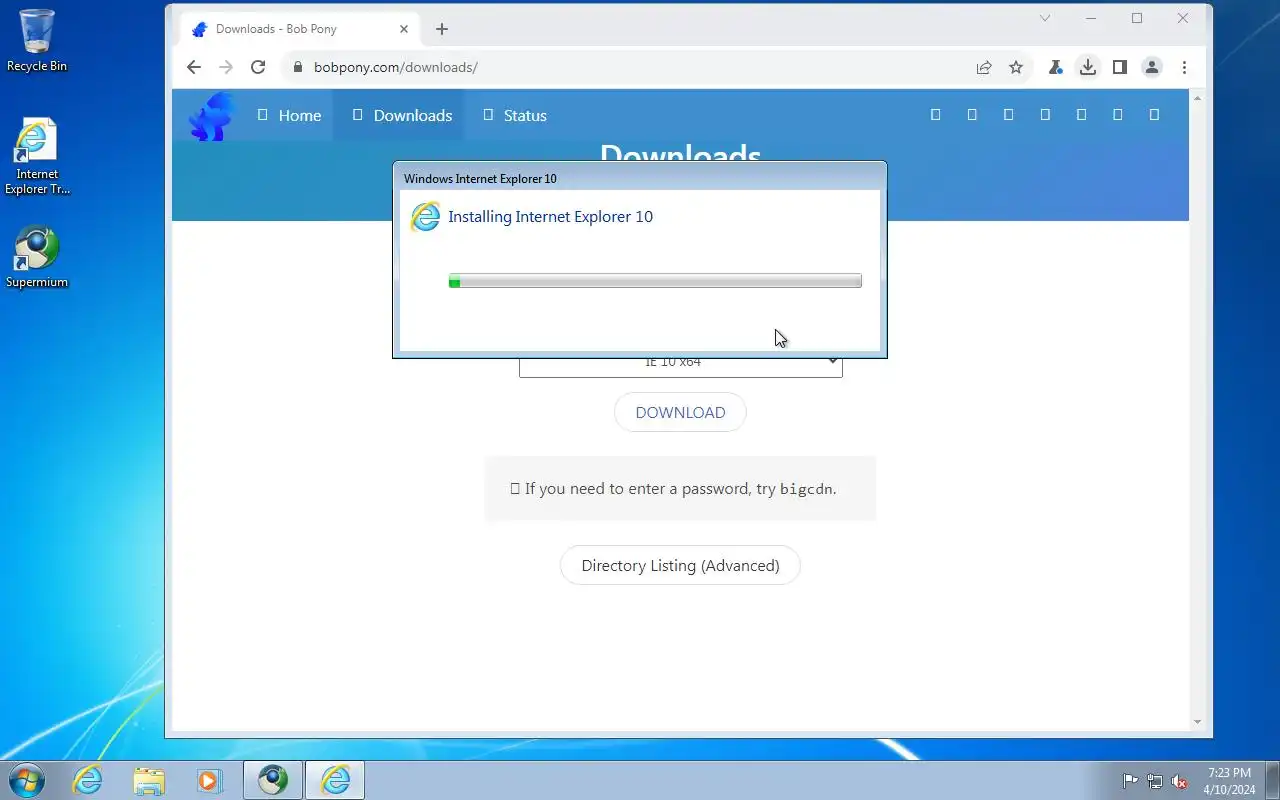Click the muted volume tray icon
This screenshot has width=1280, height=800.
click(x=1180, y=781)
